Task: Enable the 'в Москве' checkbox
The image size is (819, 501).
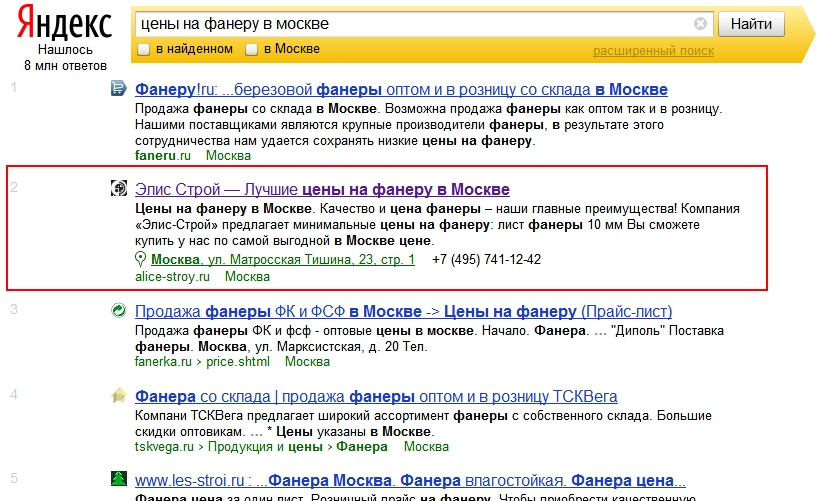Action: click(252, 50)
